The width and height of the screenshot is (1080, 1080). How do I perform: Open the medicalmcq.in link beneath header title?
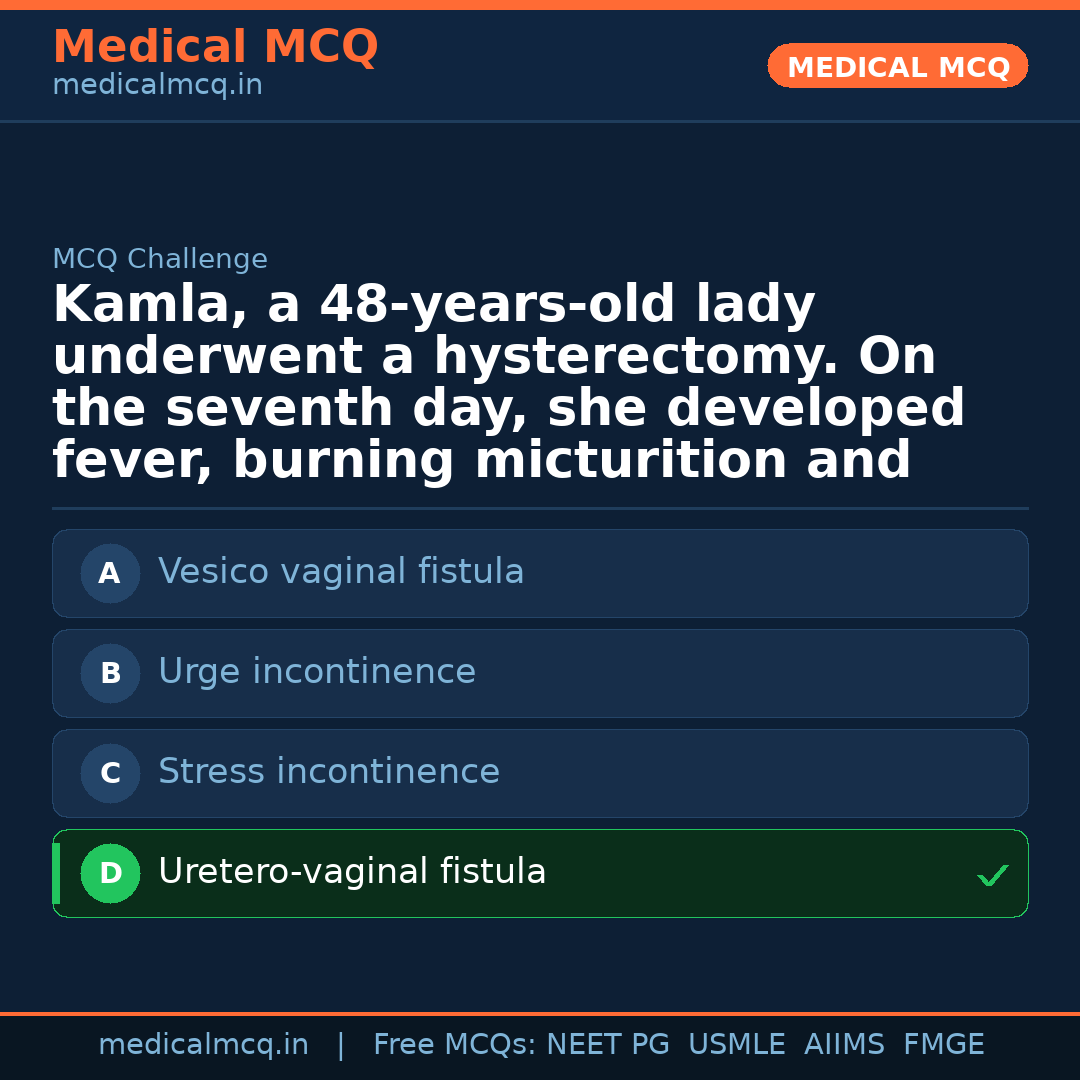157,86
